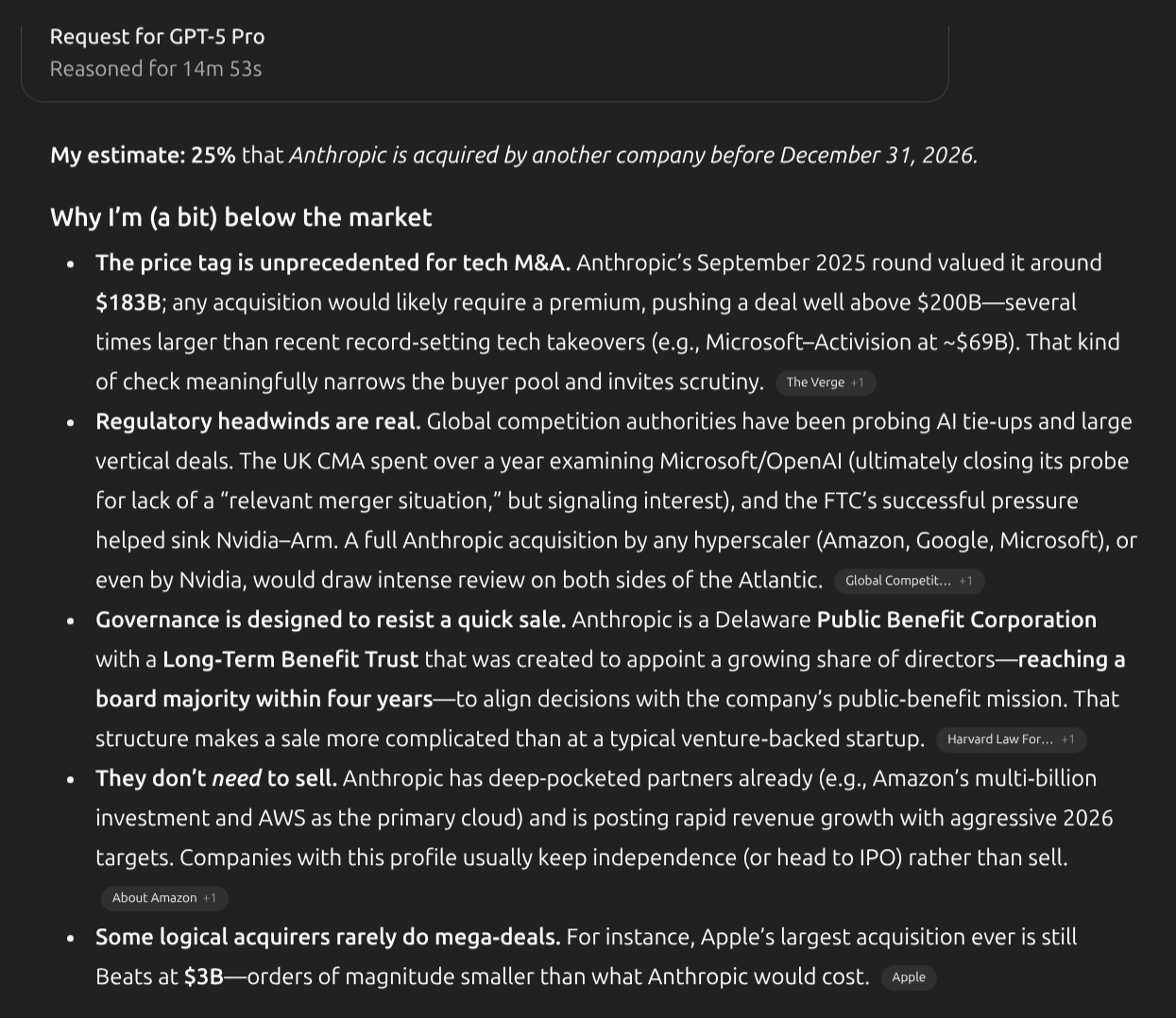
Task: Click the +1 counter beside About Amazon
Action: (x=210, y=898)
